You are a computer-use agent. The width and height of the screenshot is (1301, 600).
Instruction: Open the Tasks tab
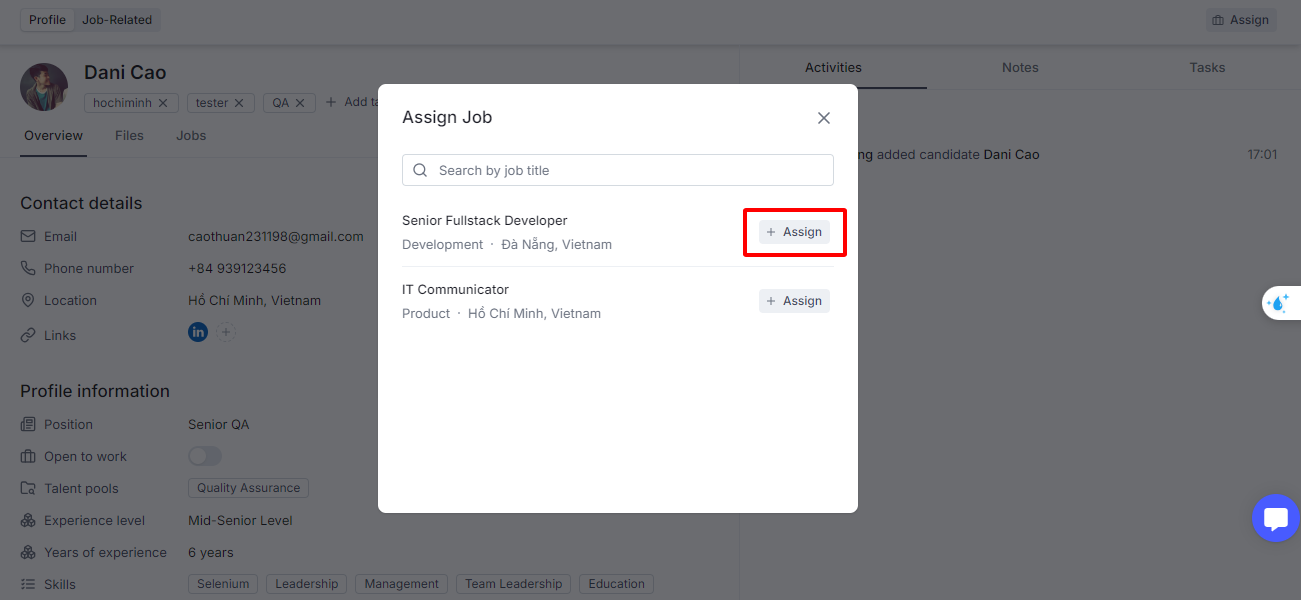pyautogui.click(x=1207, y=68)
